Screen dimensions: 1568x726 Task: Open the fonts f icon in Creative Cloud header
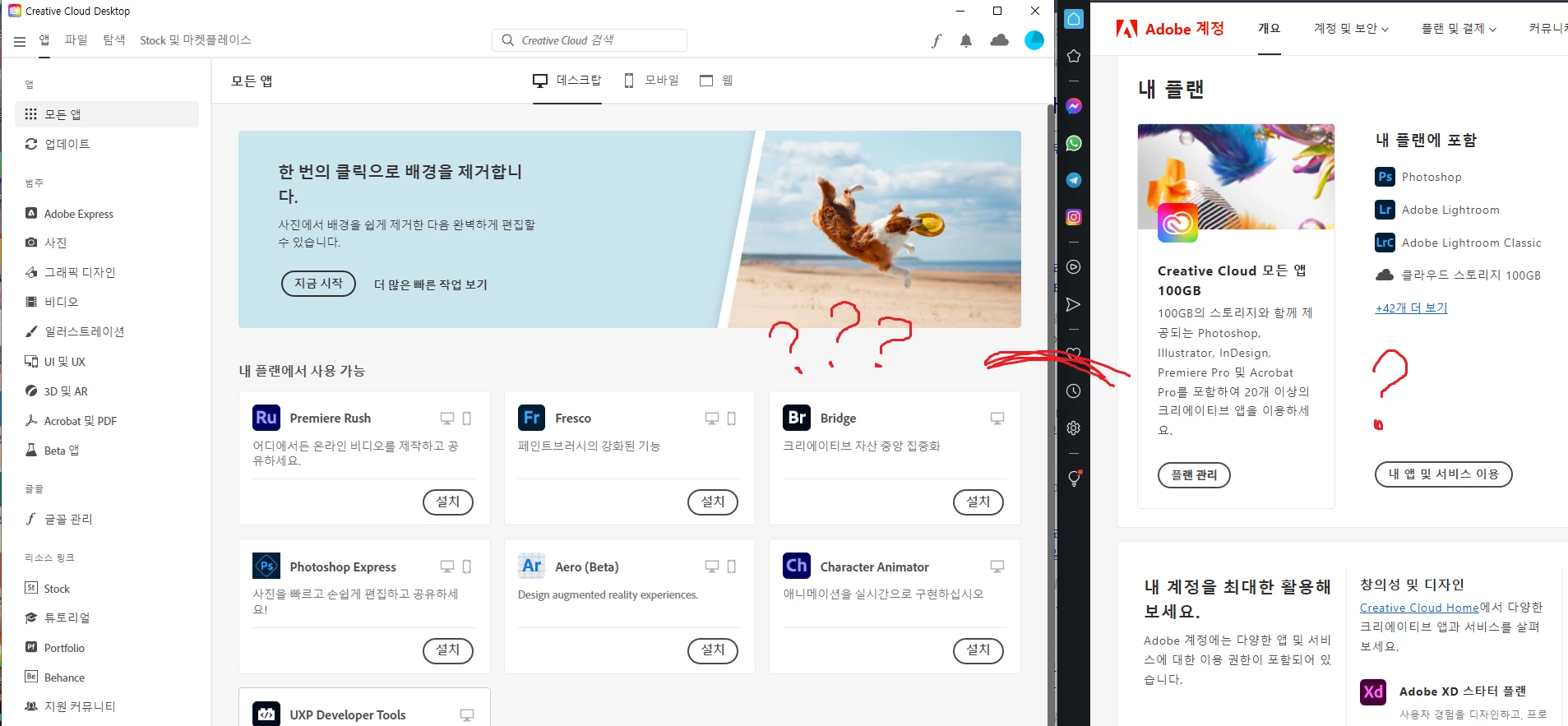coord(936,40)
